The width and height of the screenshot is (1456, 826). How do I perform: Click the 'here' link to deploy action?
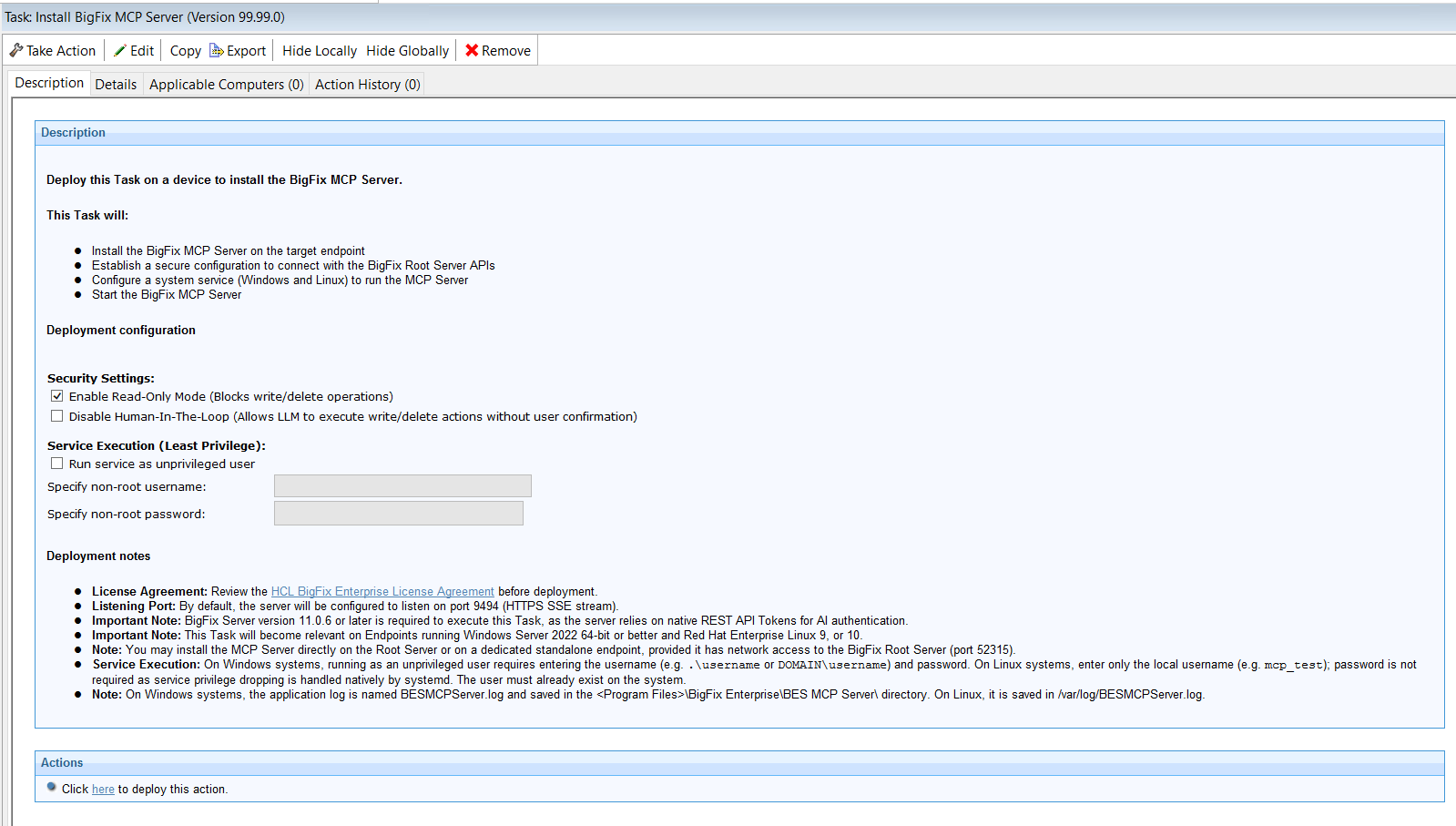[103, 790]
